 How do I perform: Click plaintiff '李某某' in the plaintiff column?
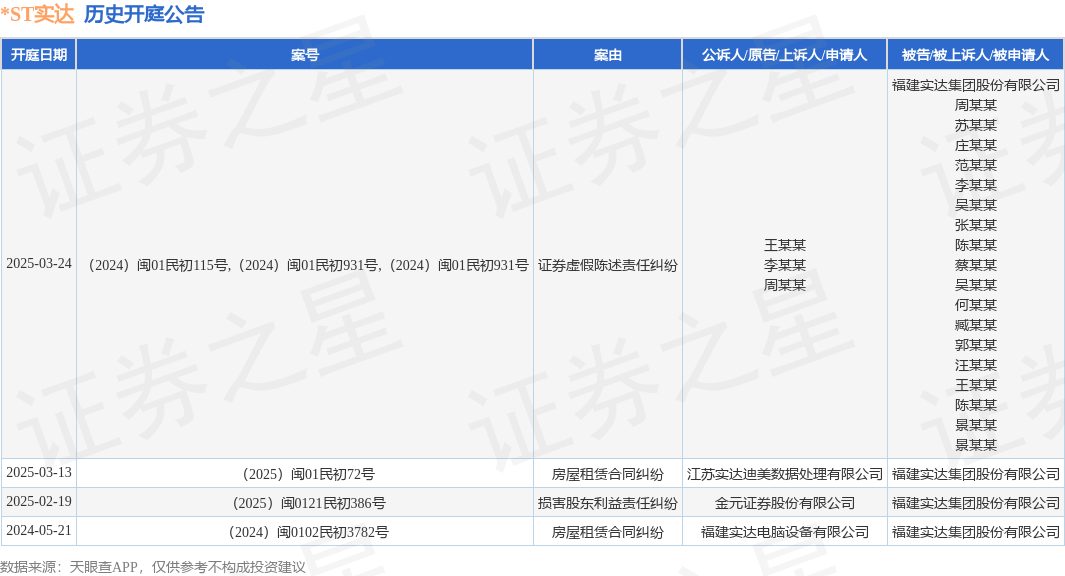[784, 266]
